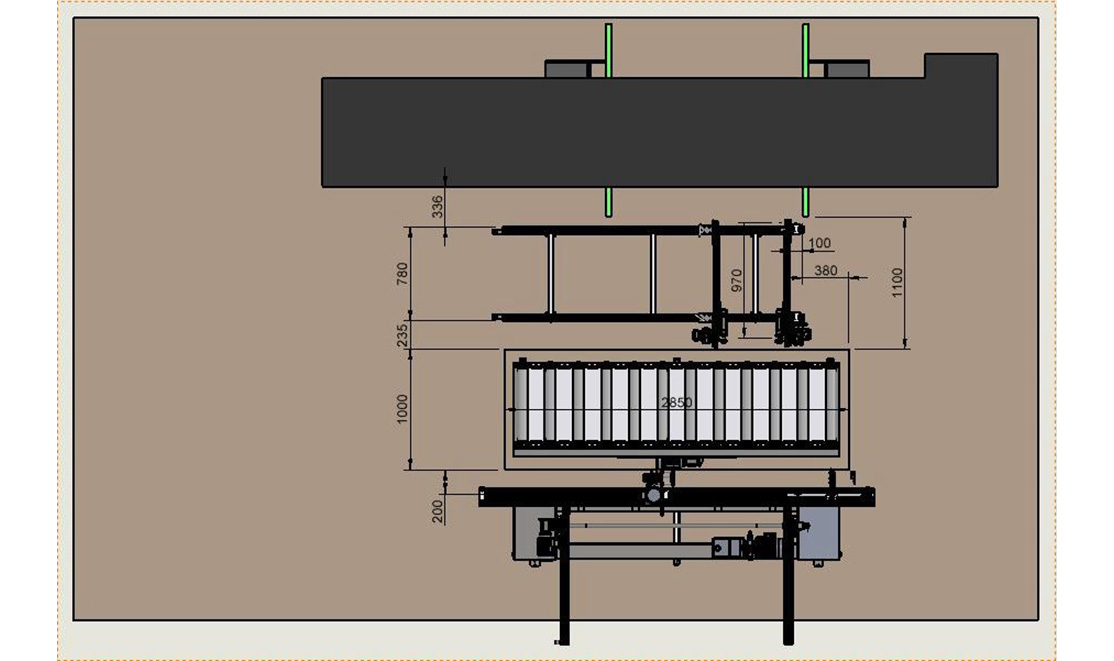Select the 100 offset dimension label
Screen dimensions: 1114x661
[819, 243]
